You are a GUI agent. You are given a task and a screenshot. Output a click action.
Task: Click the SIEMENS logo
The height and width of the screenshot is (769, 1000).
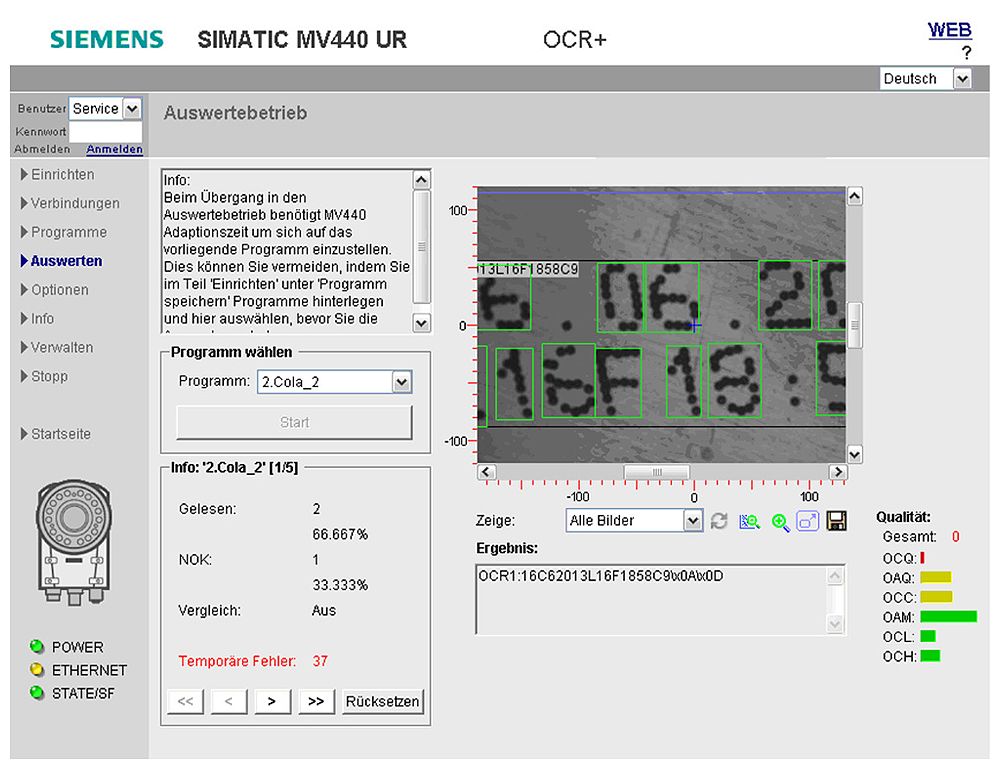click(x=105, y=38)
